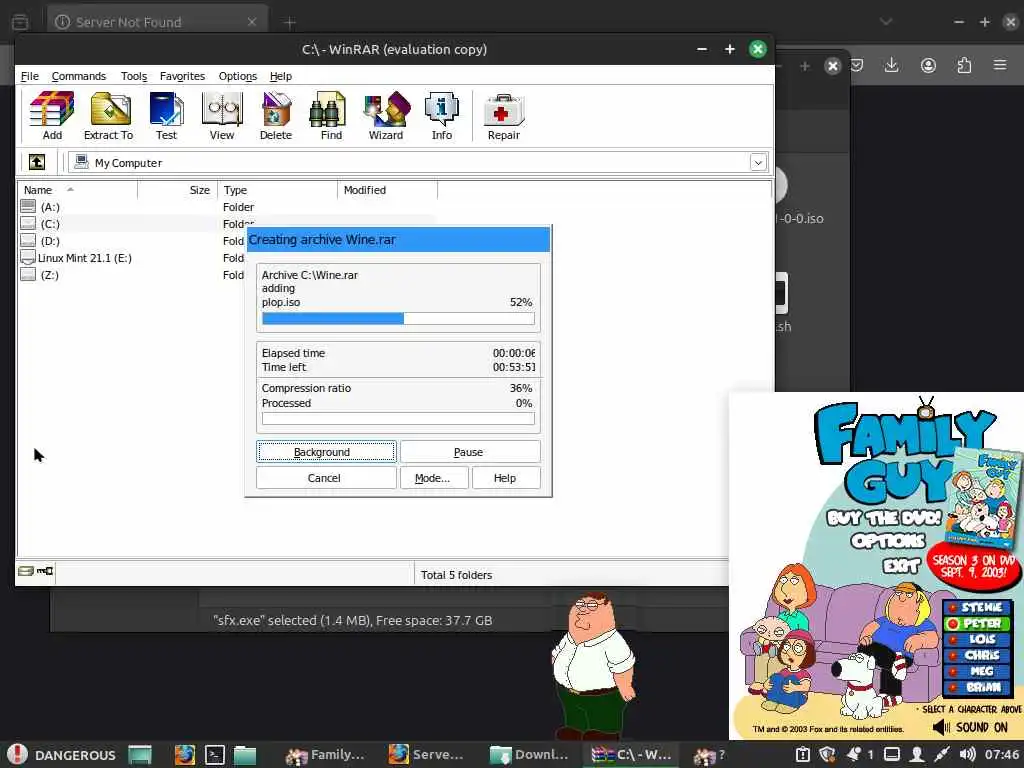1024x768 pixels.
Task: Click the total Processed progress bar
Action: click(398, 419)
